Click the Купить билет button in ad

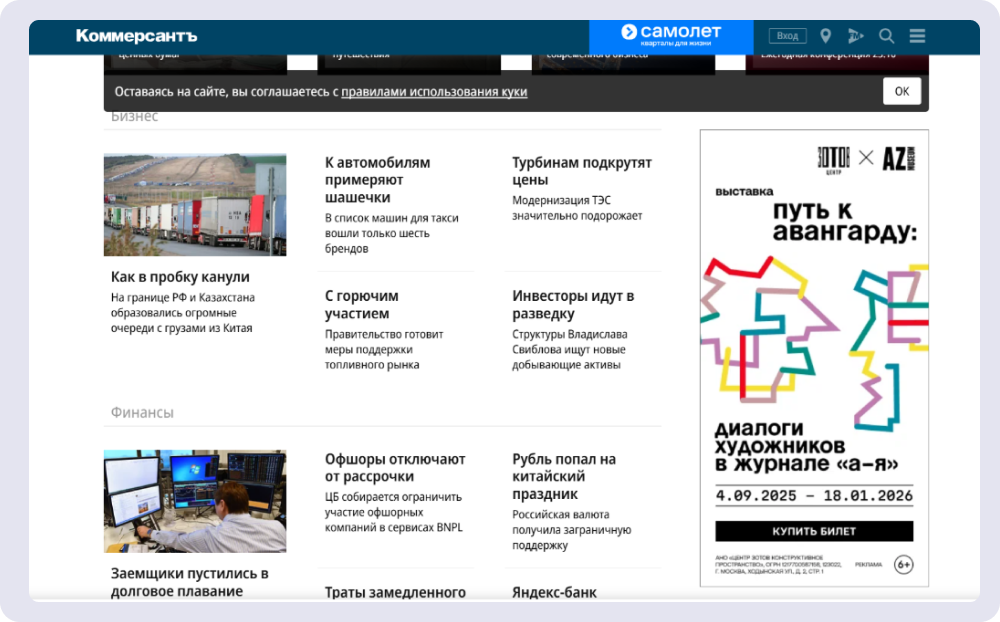814,531
